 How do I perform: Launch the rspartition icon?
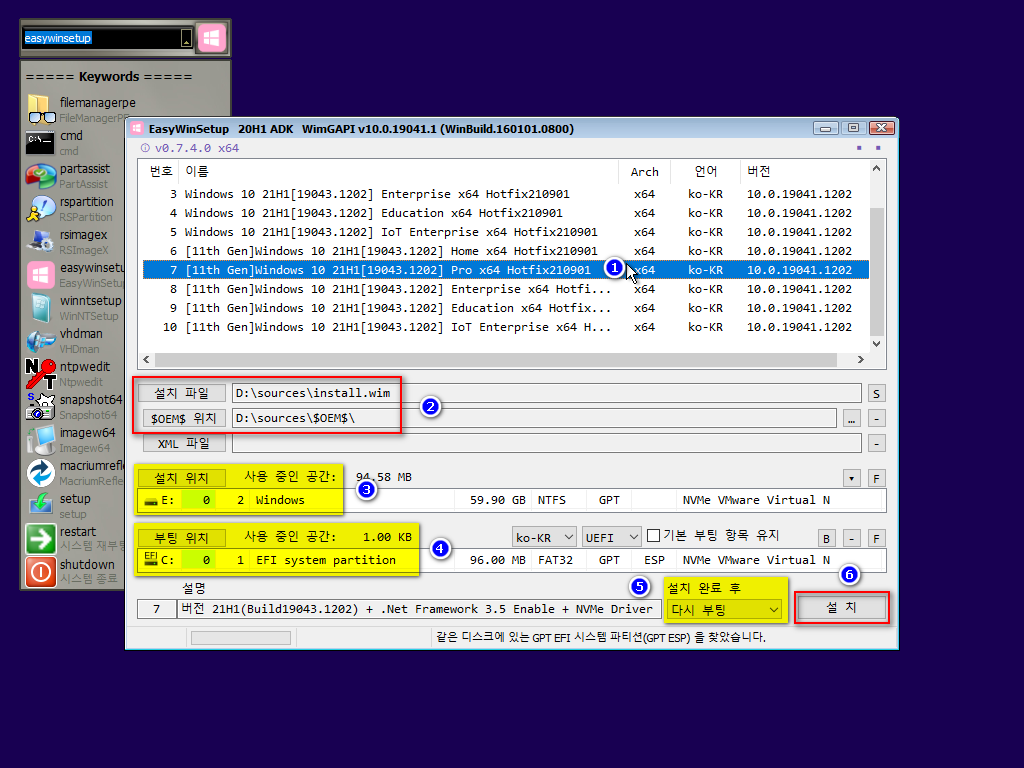(40, 208)
